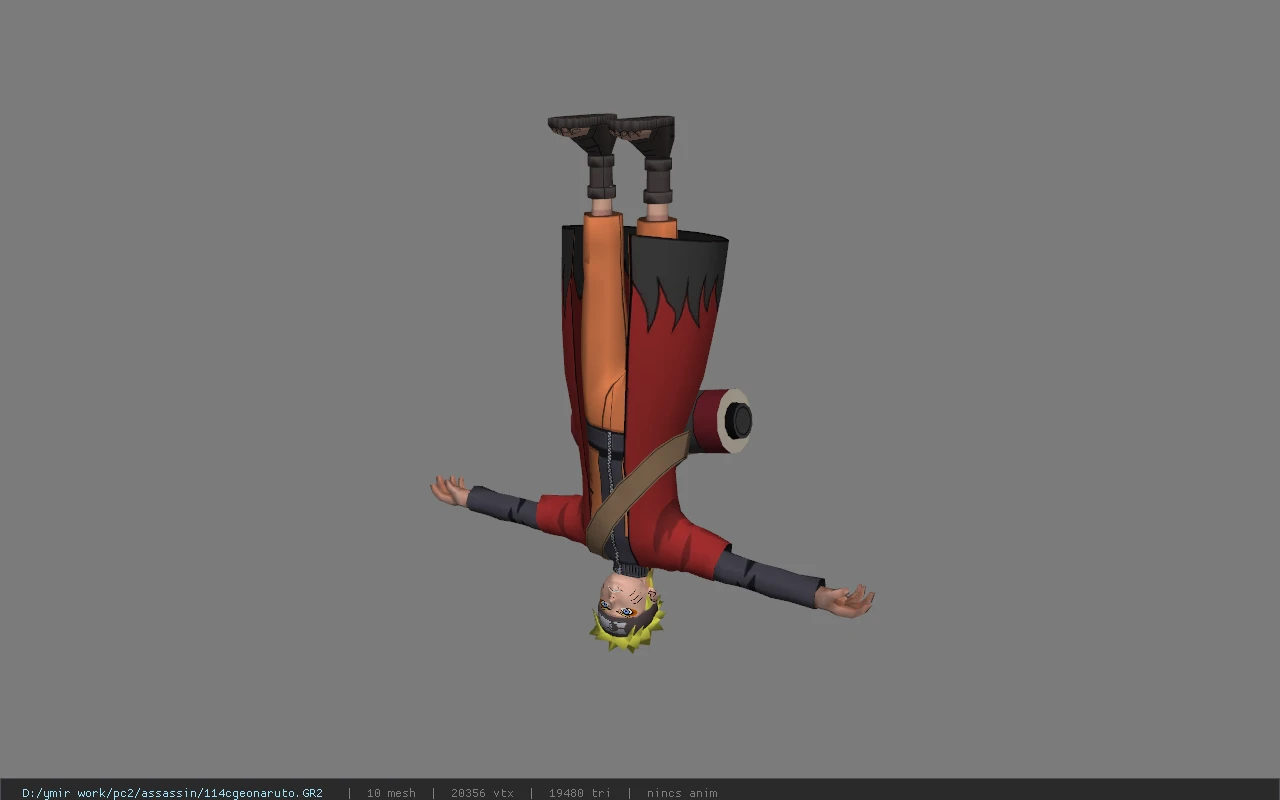The width and height of the screenshot is (1280, 800).
Task: Click the '19480 tri' triangle count
Action: pos(579,793)
